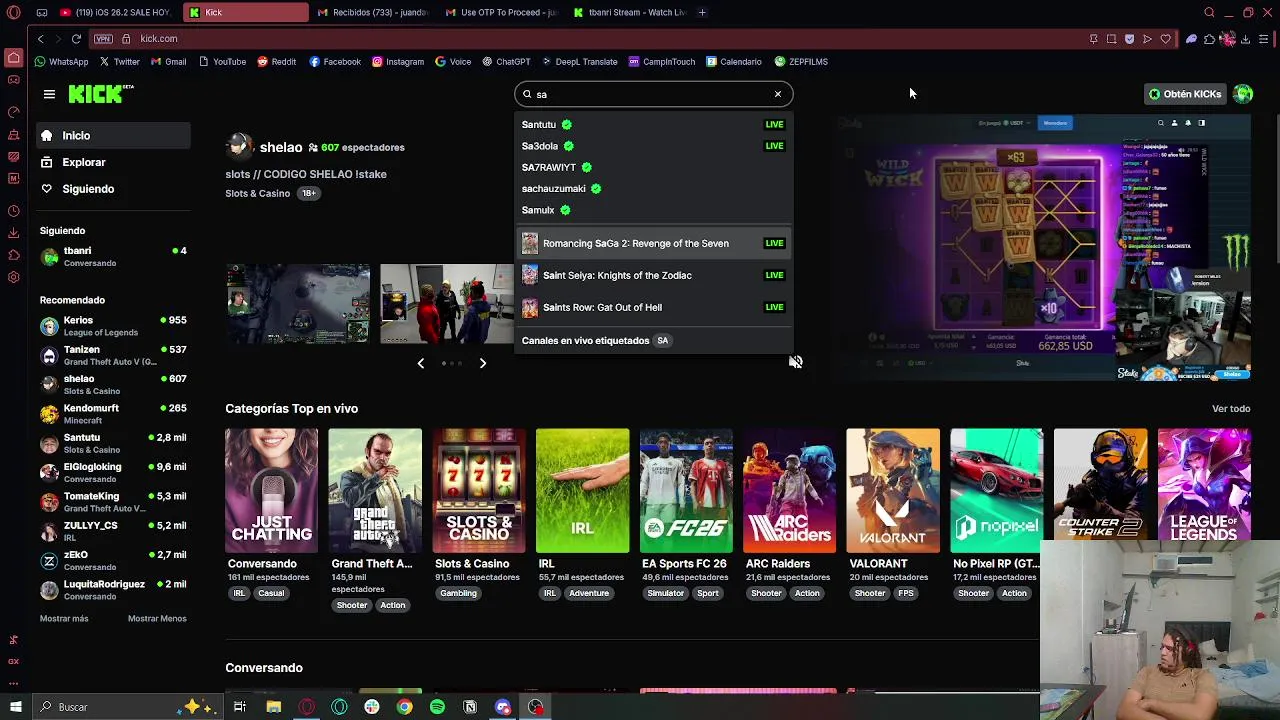Switch to Recibidos Gmail tab
This screenshot has width=1280, height=720.
[373, 12]
